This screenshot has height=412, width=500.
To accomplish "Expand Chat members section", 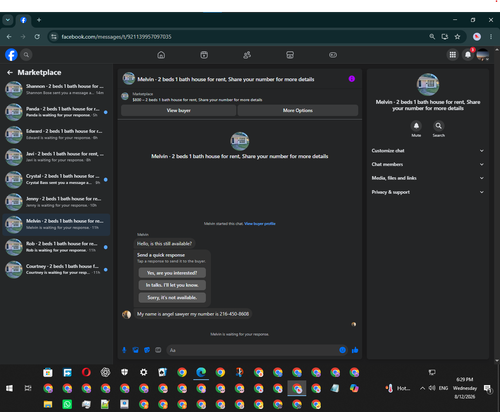I will coord(428,164).
